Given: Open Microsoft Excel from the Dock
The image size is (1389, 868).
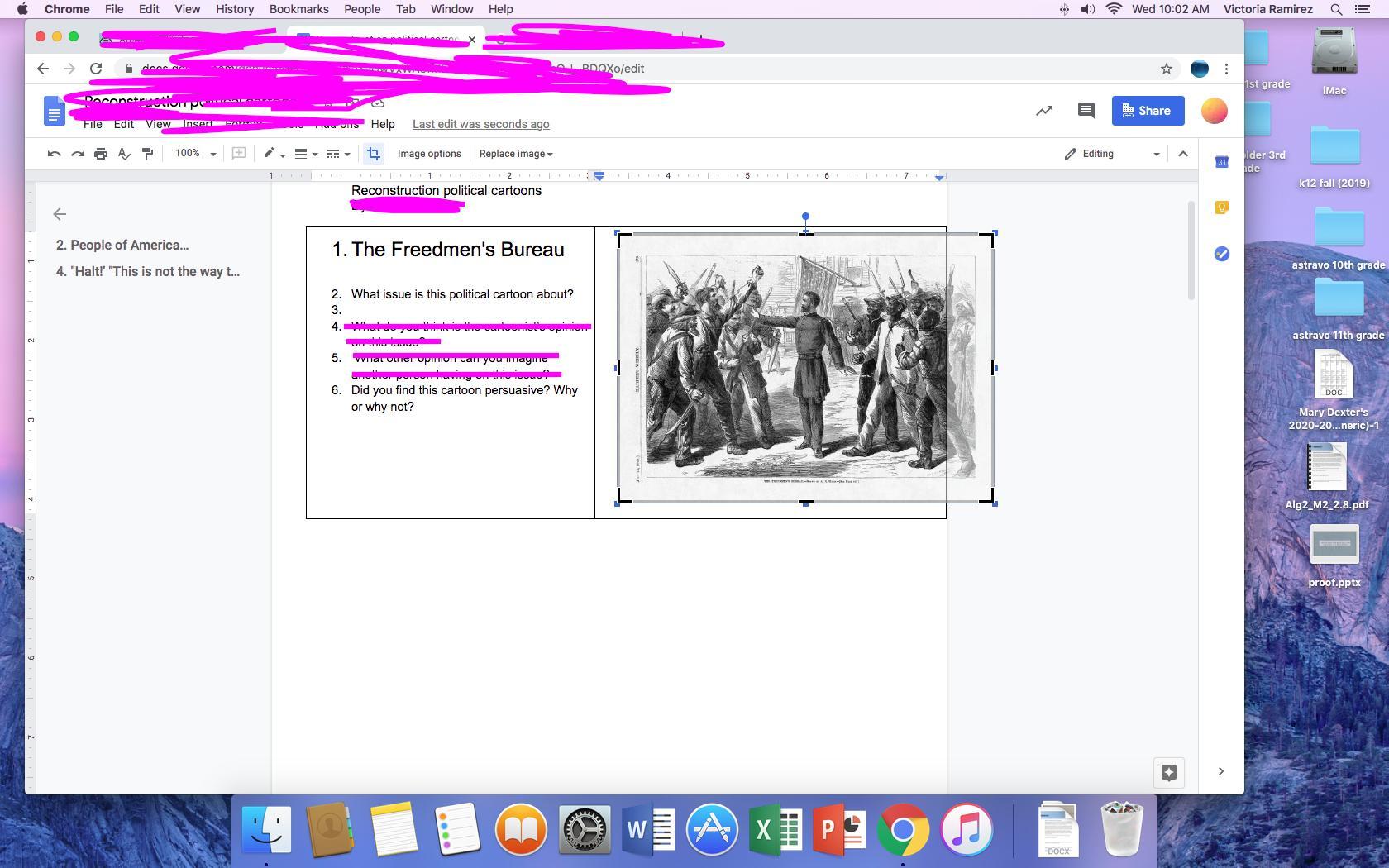Looking at the screenshot, I should point(776,829).
